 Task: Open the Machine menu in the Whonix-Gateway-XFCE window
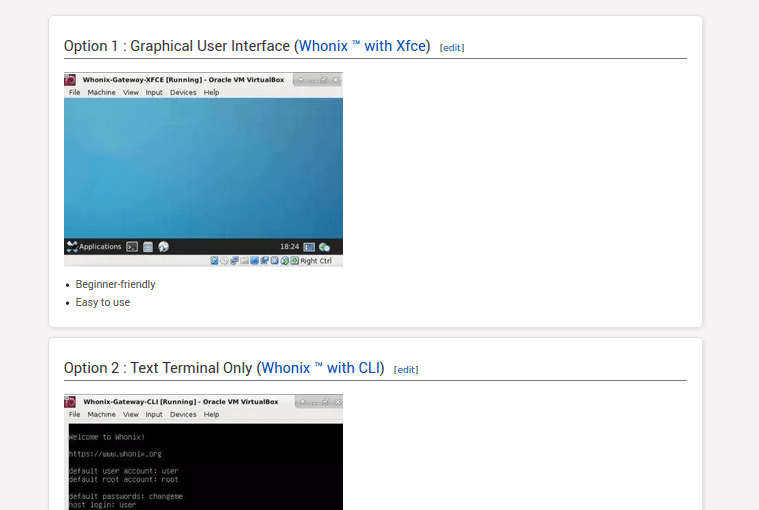pos(102,92)
